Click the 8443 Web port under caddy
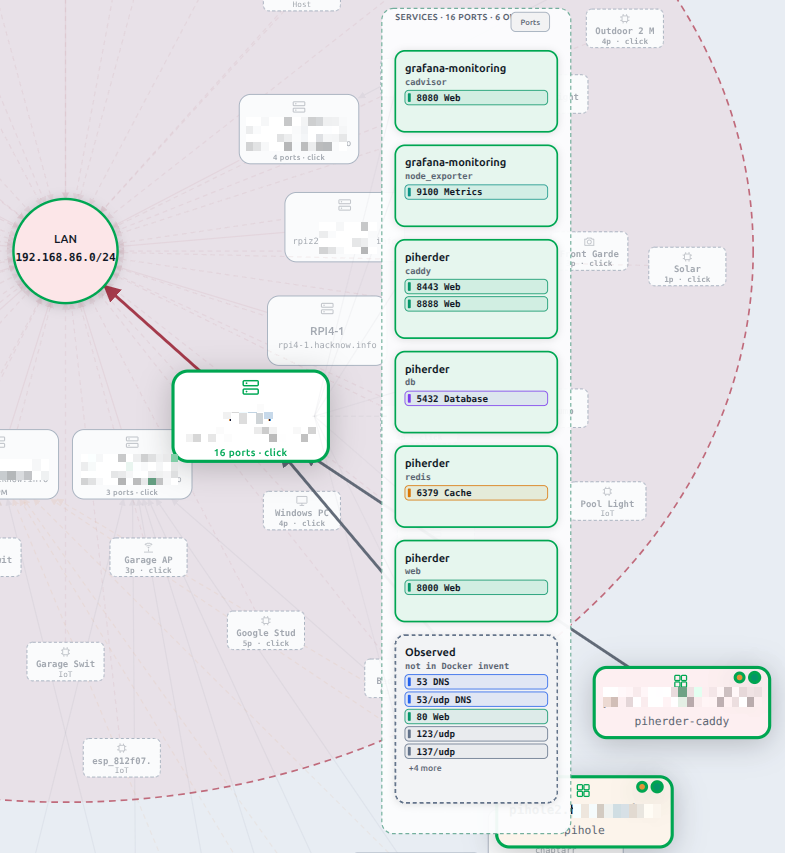This screenshot has width=785, height=853. pos(476,287)
